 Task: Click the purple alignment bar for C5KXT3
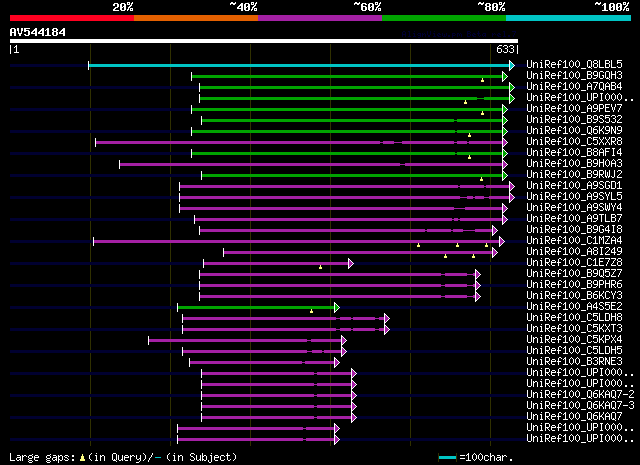click(x=284, y=329)
